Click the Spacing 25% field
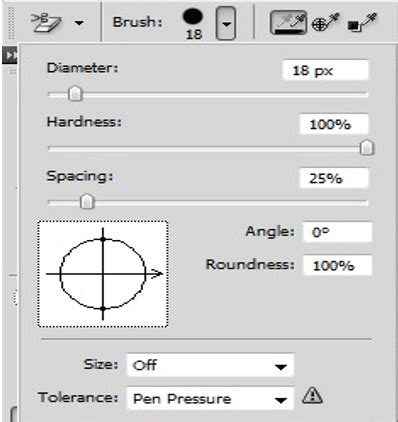Viewport: 398px width, 422px height. pos(334,178)
